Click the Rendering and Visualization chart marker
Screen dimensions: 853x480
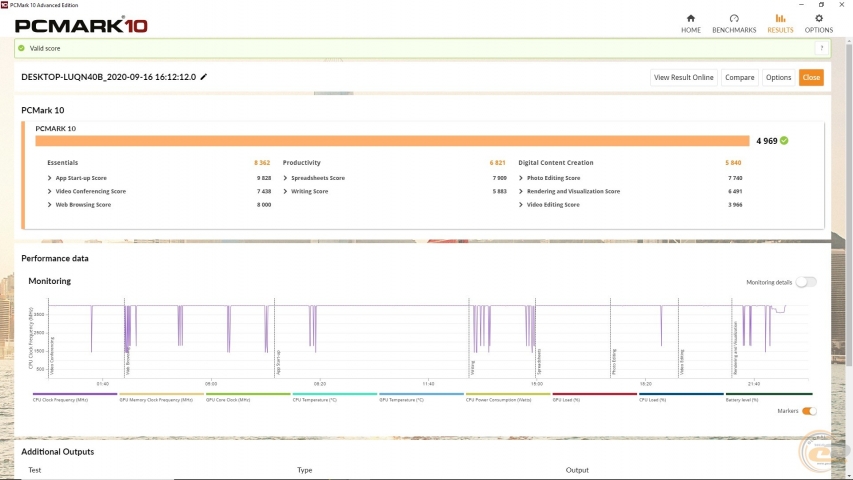coord(735,348)
